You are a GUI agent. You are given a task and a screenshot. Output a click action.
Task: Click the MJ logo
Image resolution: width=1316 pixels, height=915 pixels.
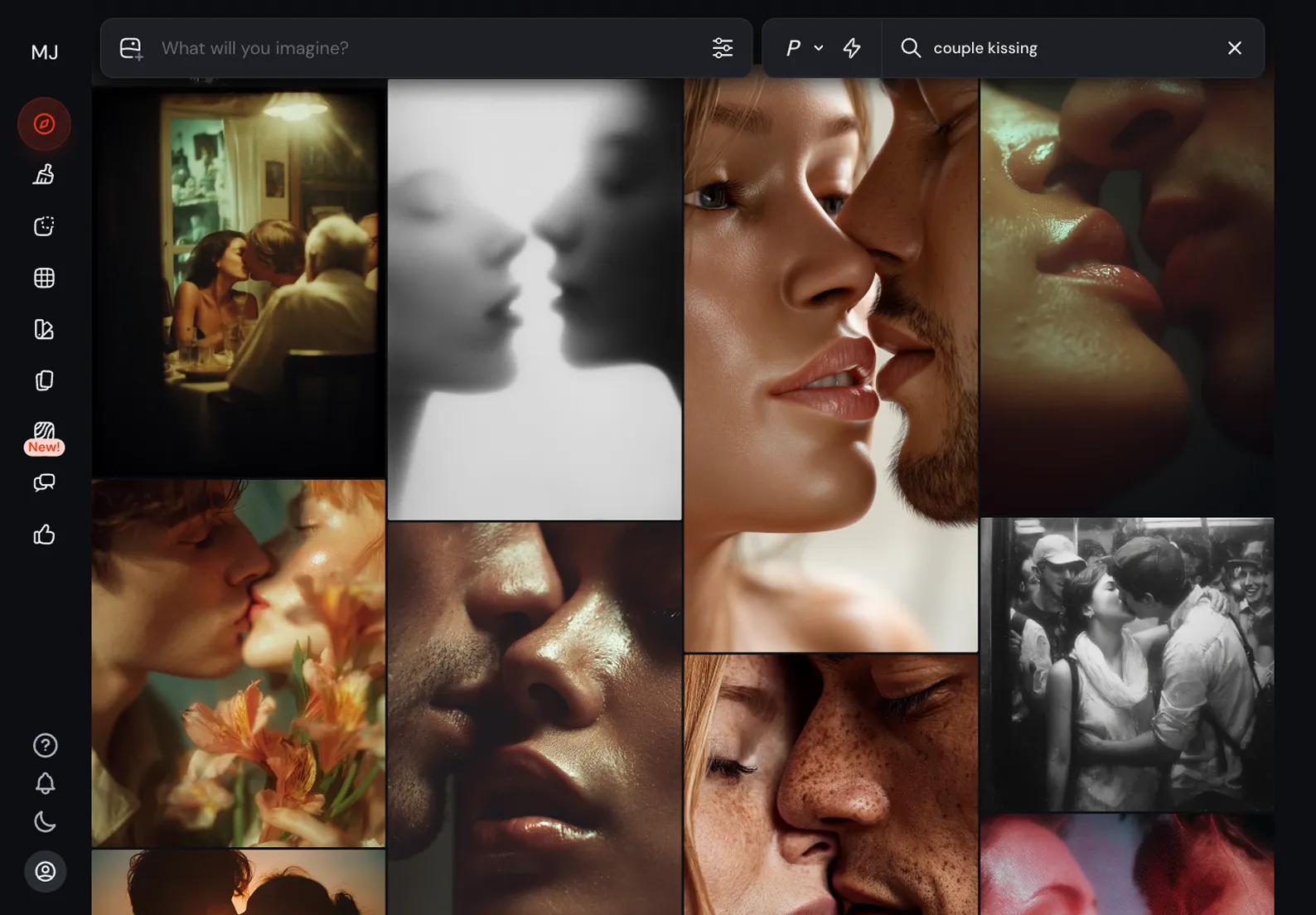pos(45,52)
